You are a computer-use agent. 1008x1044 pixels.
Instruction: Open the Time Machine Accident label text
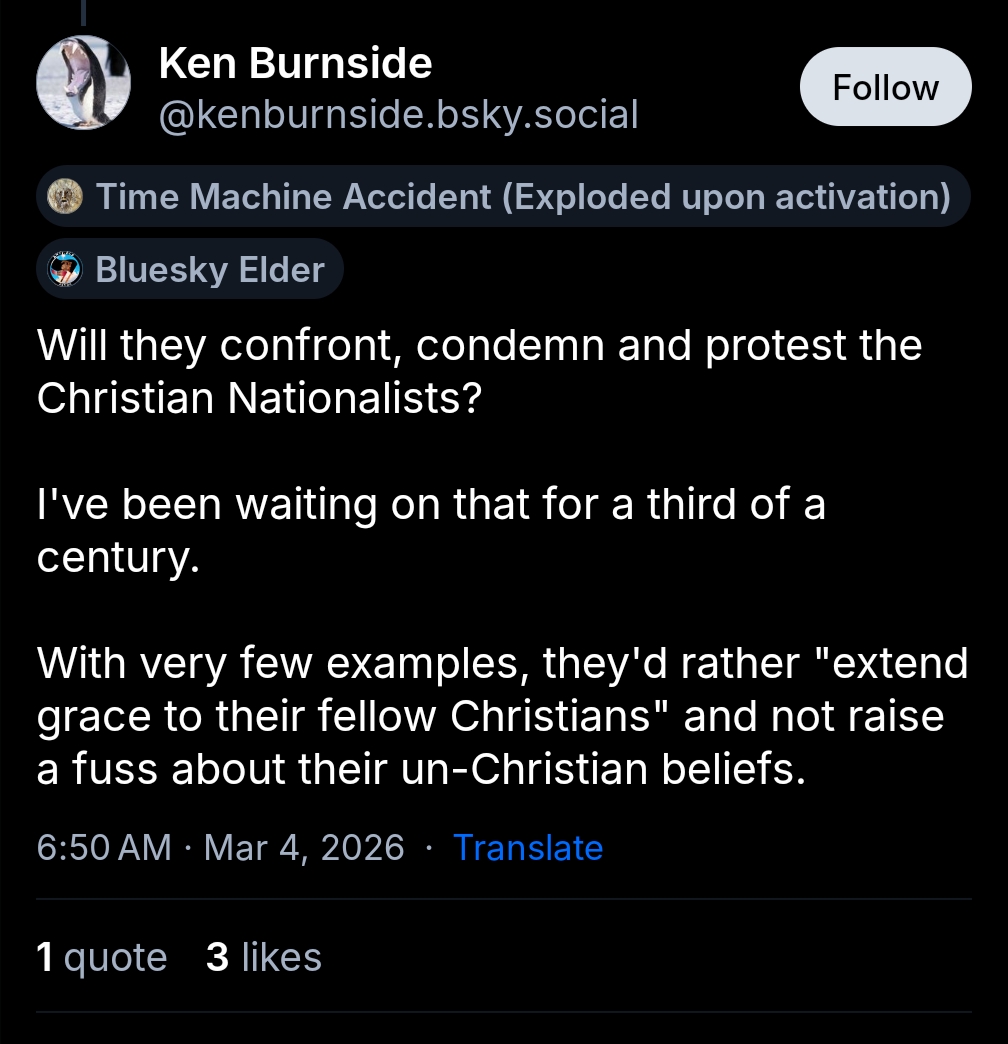pos(522,197)
